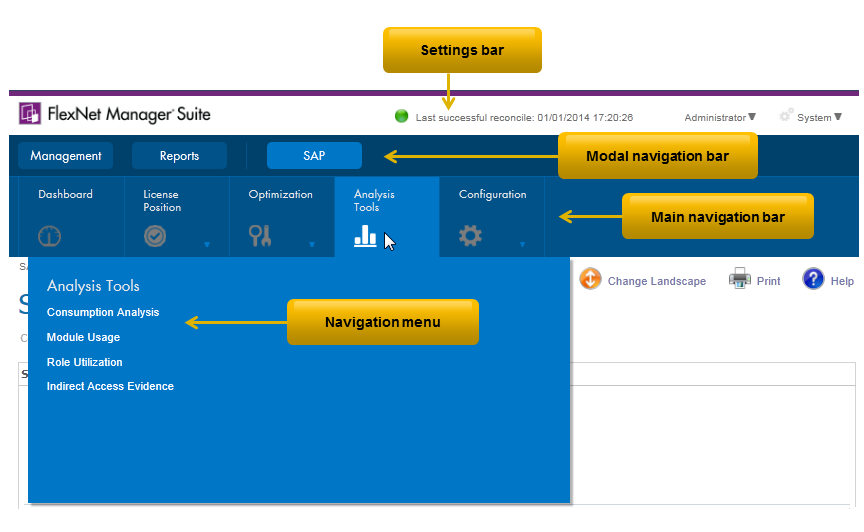Click the License Position checkmark icon
This screenshot has height=532, width=864.
(x=155, y=236)
